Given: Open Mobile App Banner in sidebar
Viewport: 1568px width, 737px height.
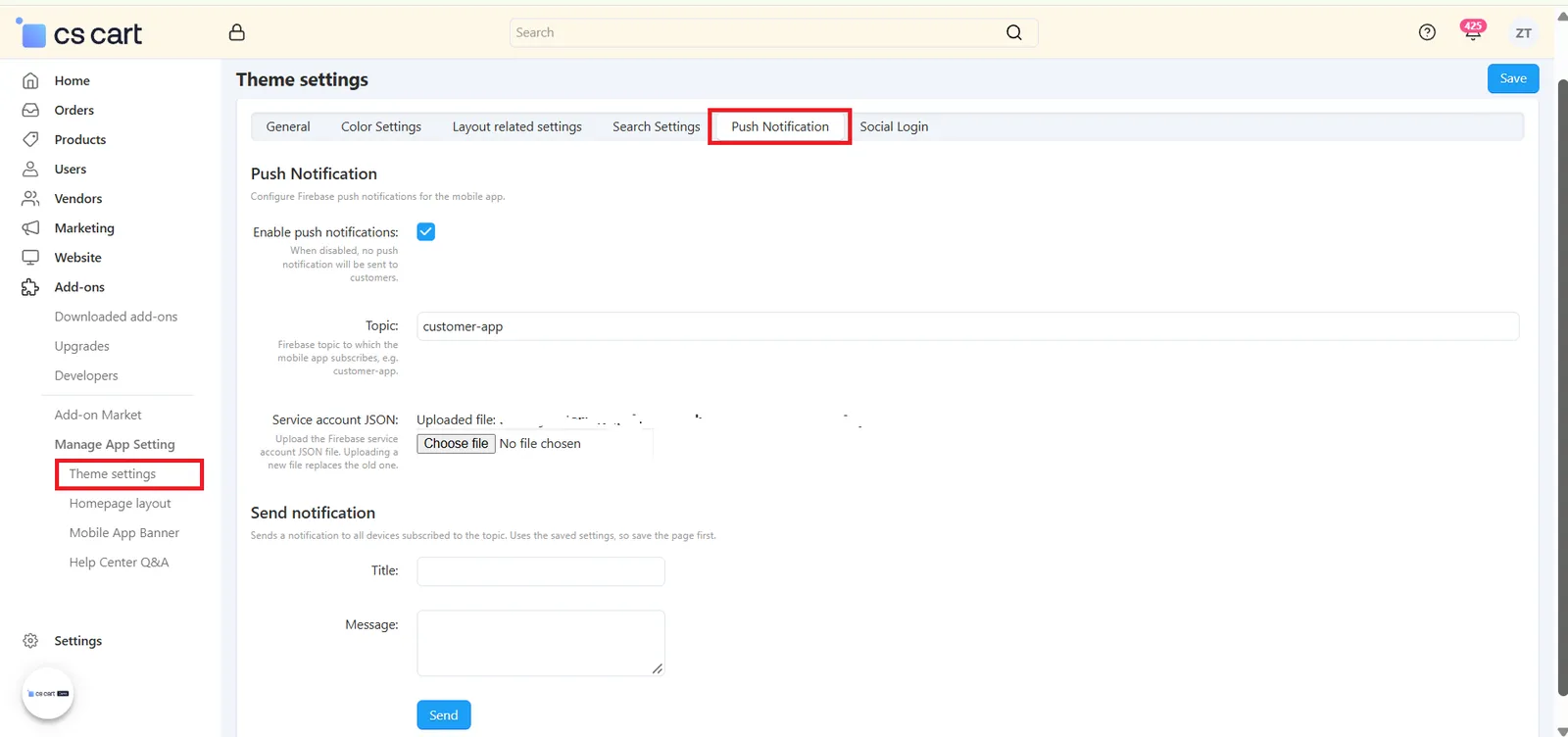Looking at the screenshot, I should [124, 532].
